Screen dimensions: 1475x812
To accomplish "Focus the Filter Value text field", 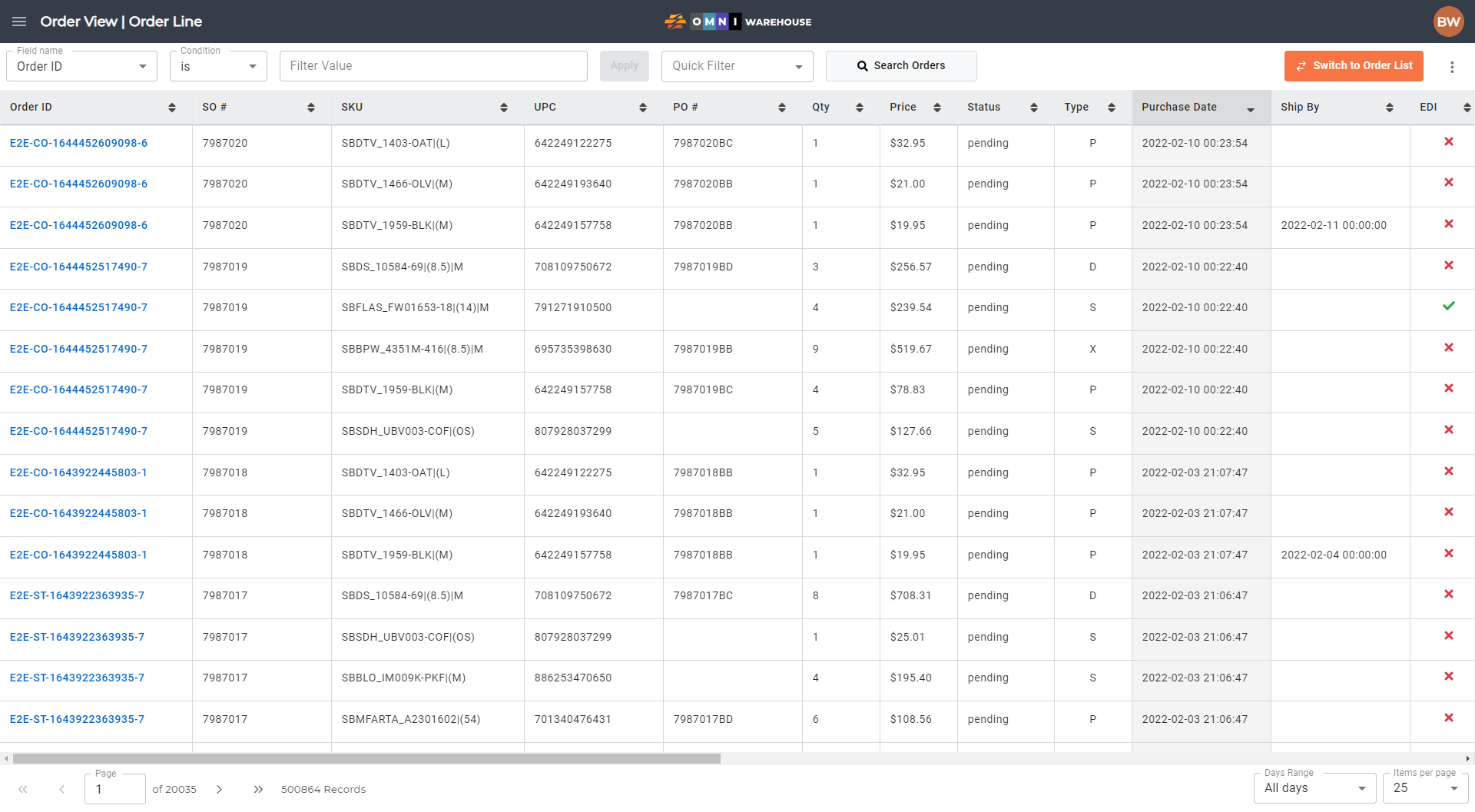I will tap(433, 66).
